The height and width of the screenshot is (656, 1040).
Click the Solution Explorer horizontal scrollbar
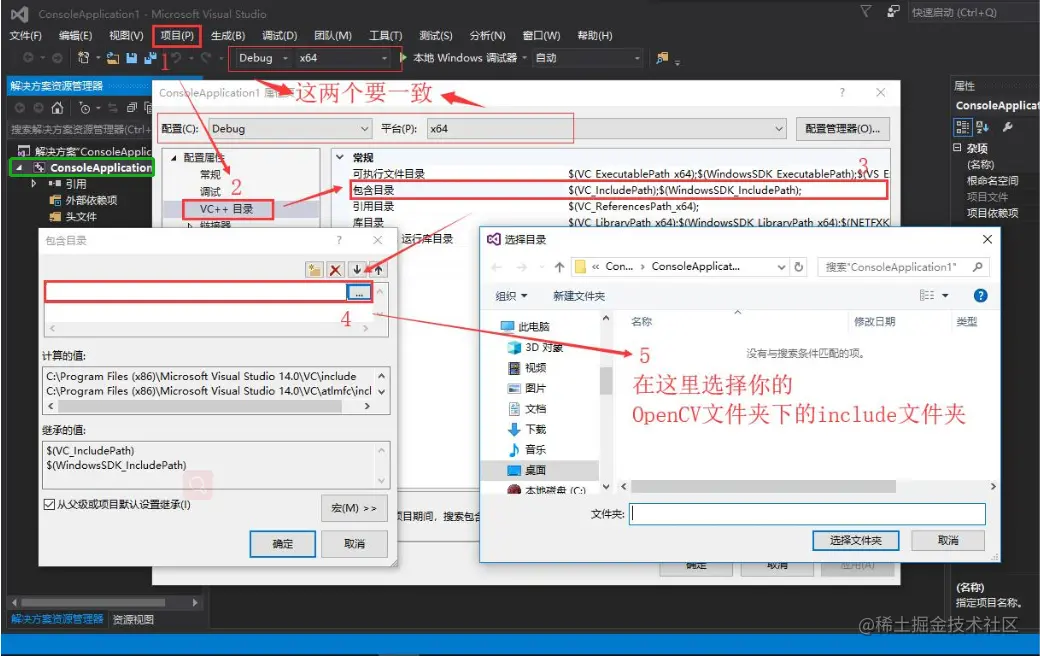93,602
